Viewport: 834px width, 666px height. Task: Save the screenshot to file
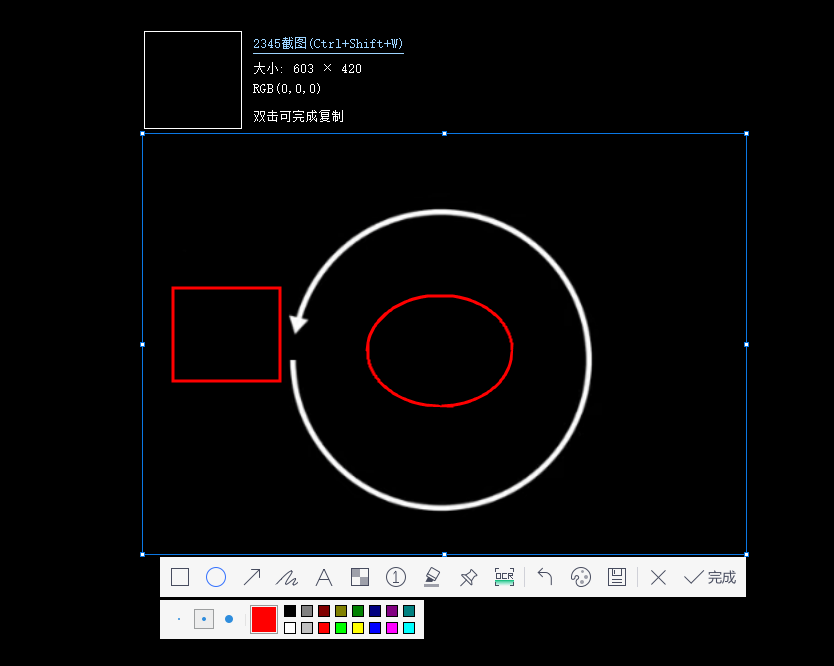(x=618, y=577)
